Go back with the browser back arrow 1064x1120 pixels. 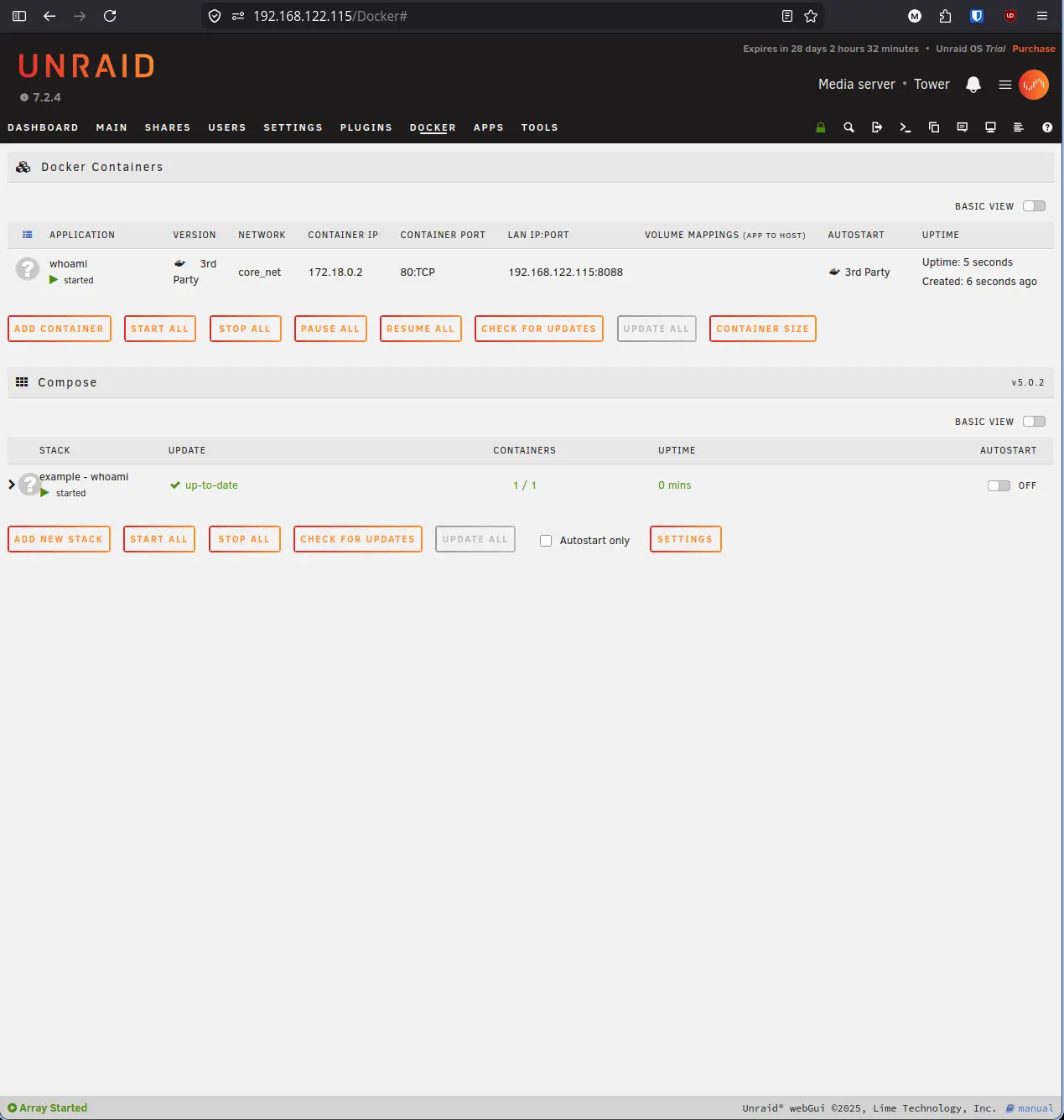(49, 16)
